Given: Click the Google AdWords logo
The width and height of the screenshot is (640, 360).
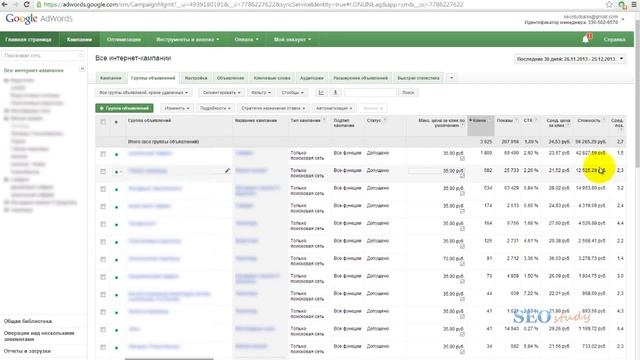Looking at the screenshot, I should tap(39, 19).
